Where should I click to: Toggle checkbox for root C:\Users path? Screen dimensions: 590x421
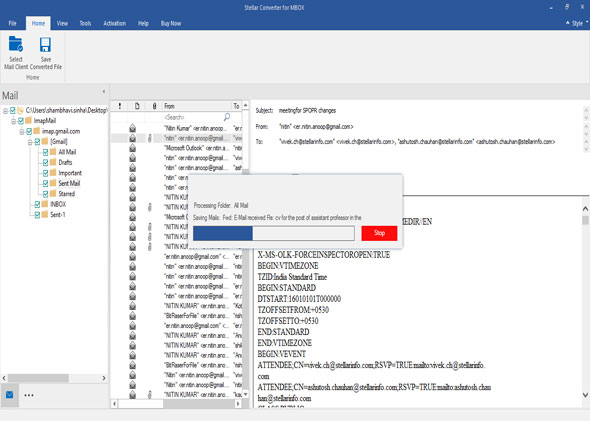tap(12, 110)
